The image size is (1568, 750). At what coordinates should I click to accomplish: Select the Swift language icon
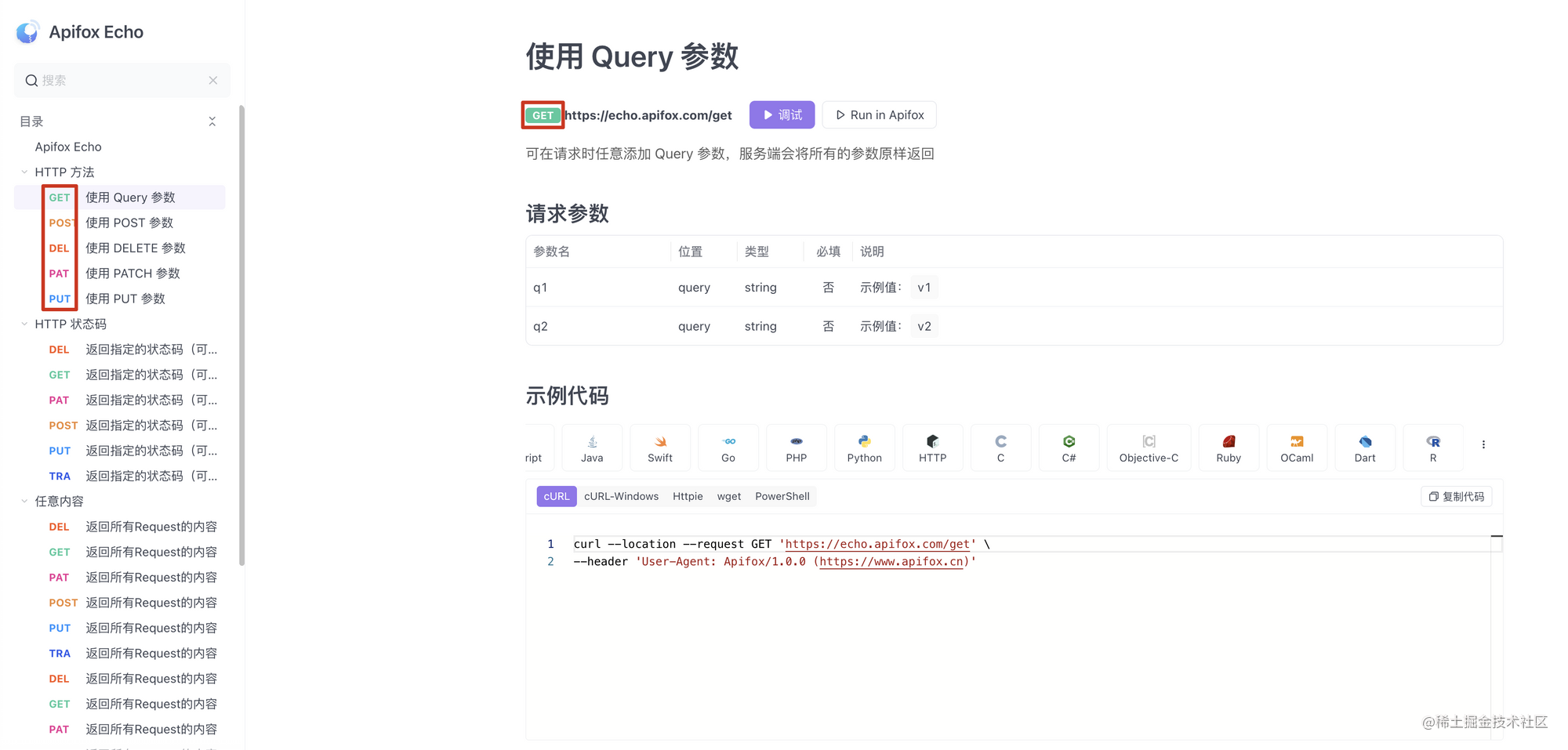(x=659, y=447)
